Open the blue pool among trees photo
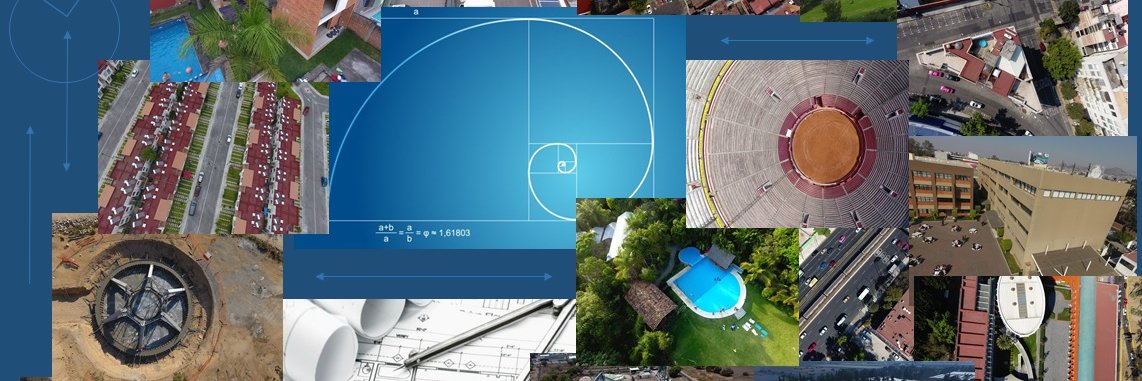Image resolution: width=1142 pixels, height=381 pixels. coord(687,281)
